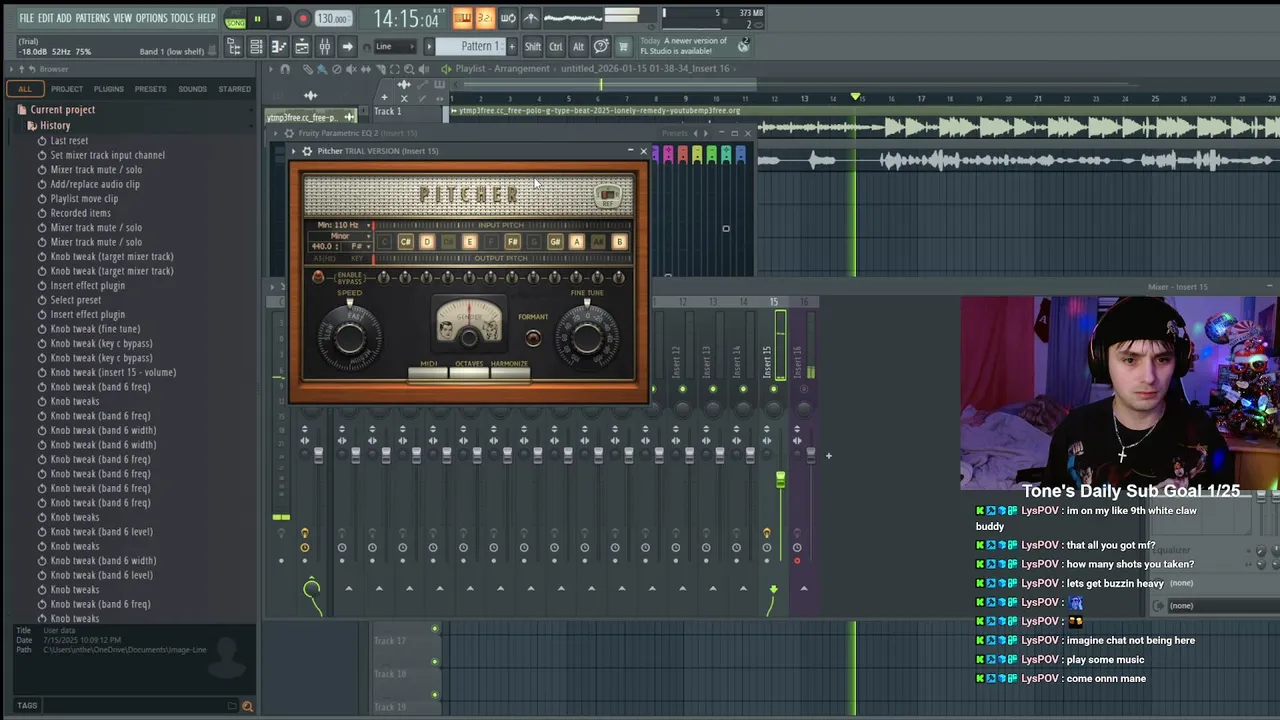Click the 130.000 tempo field

[332, 19]
